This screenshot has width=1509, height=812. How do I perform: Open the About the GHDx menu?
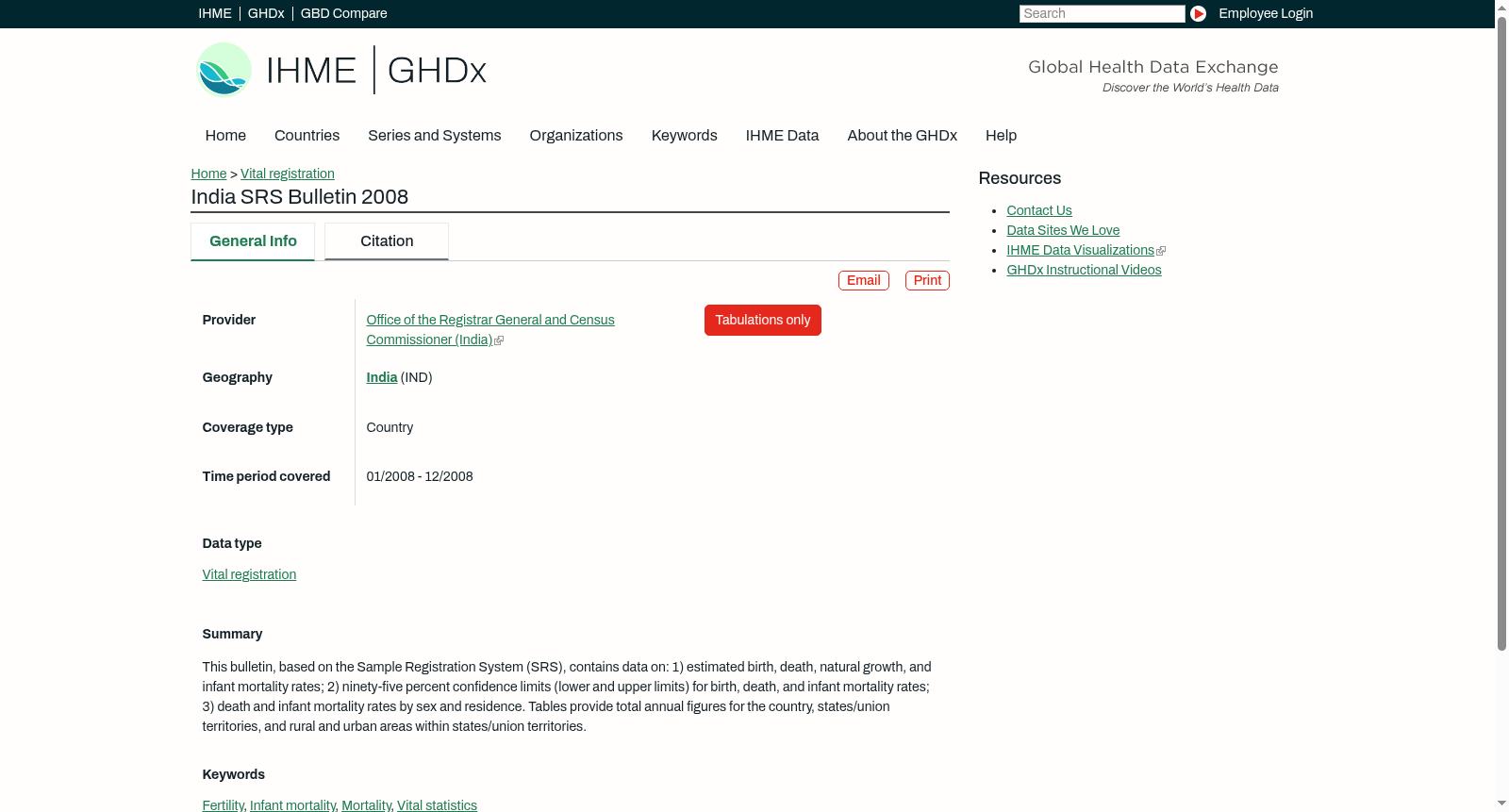pyautogui.click(x=902, y=136)
